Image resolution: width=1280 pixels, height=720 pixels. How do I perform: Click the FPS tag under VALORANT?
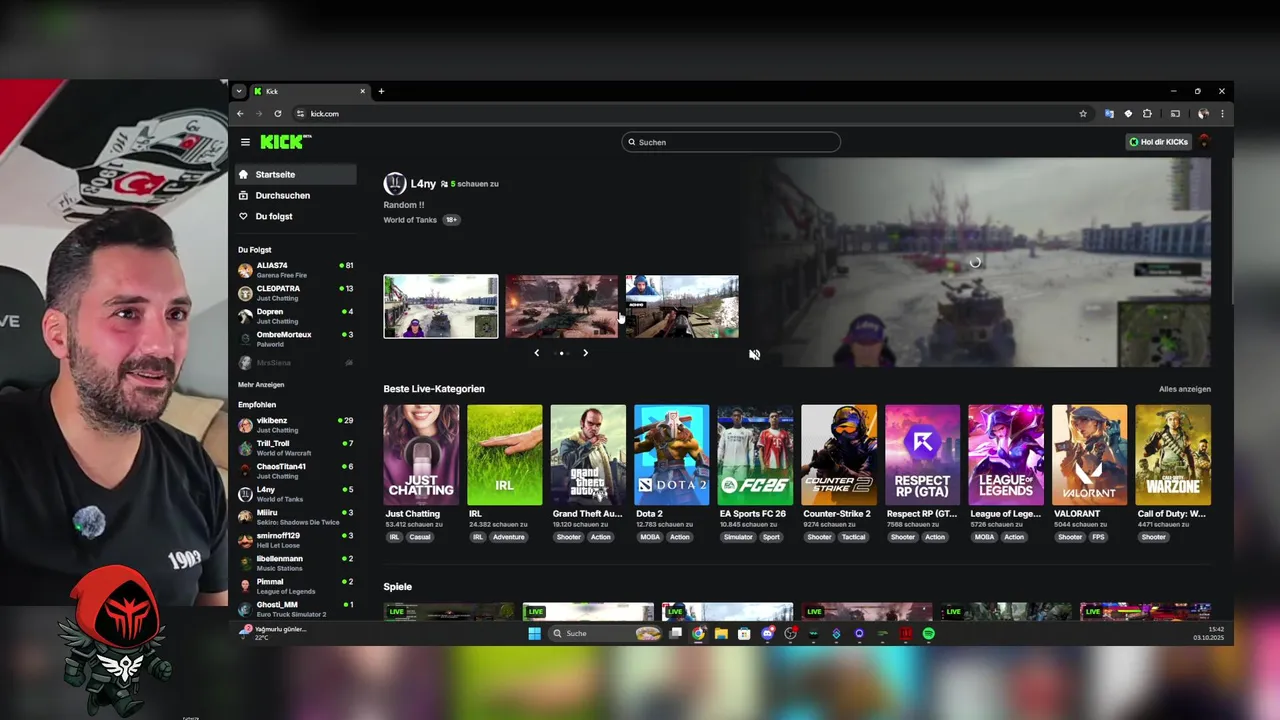[x=1098, y=537]
